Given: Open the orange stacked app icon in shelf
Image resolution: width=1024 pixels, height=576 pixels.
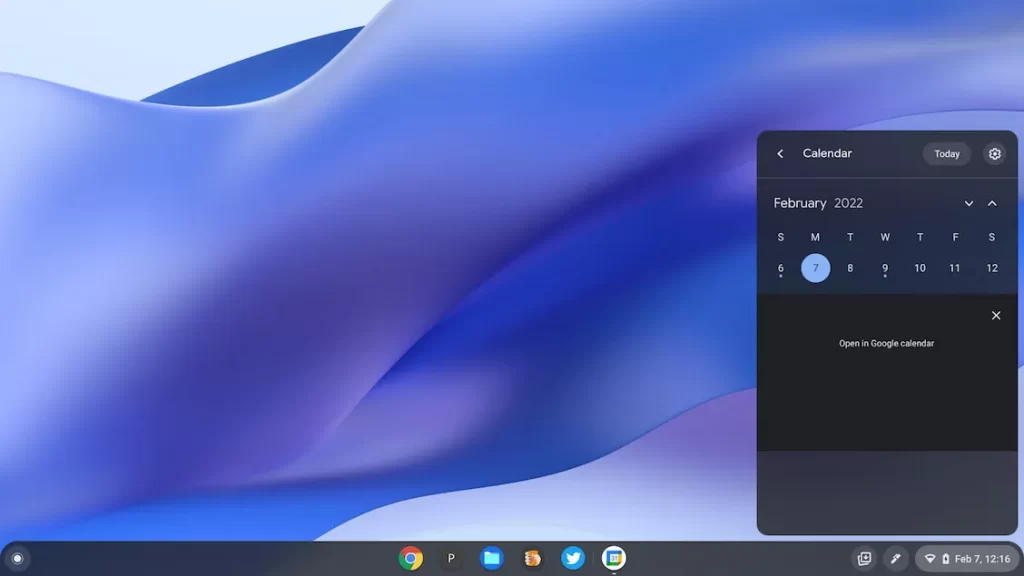Looking at the screenshot, I should coord(532,558).
